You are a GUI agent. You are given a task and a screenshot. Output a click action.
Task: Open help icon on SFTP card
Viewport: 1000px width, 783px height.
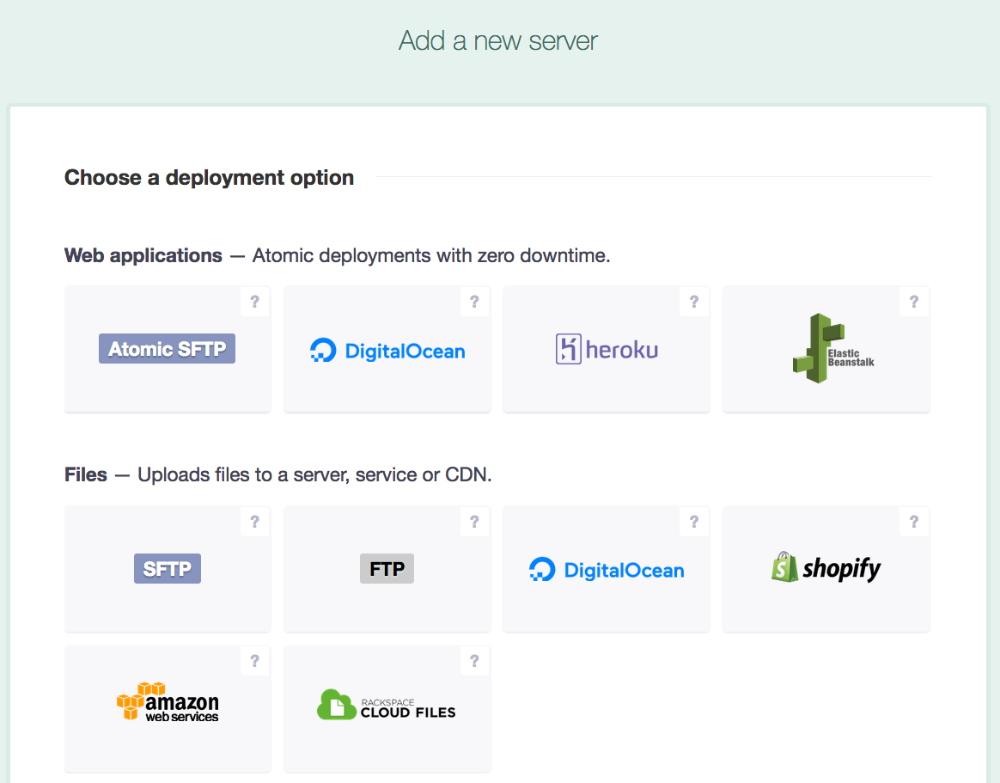(x=254, y=522)
